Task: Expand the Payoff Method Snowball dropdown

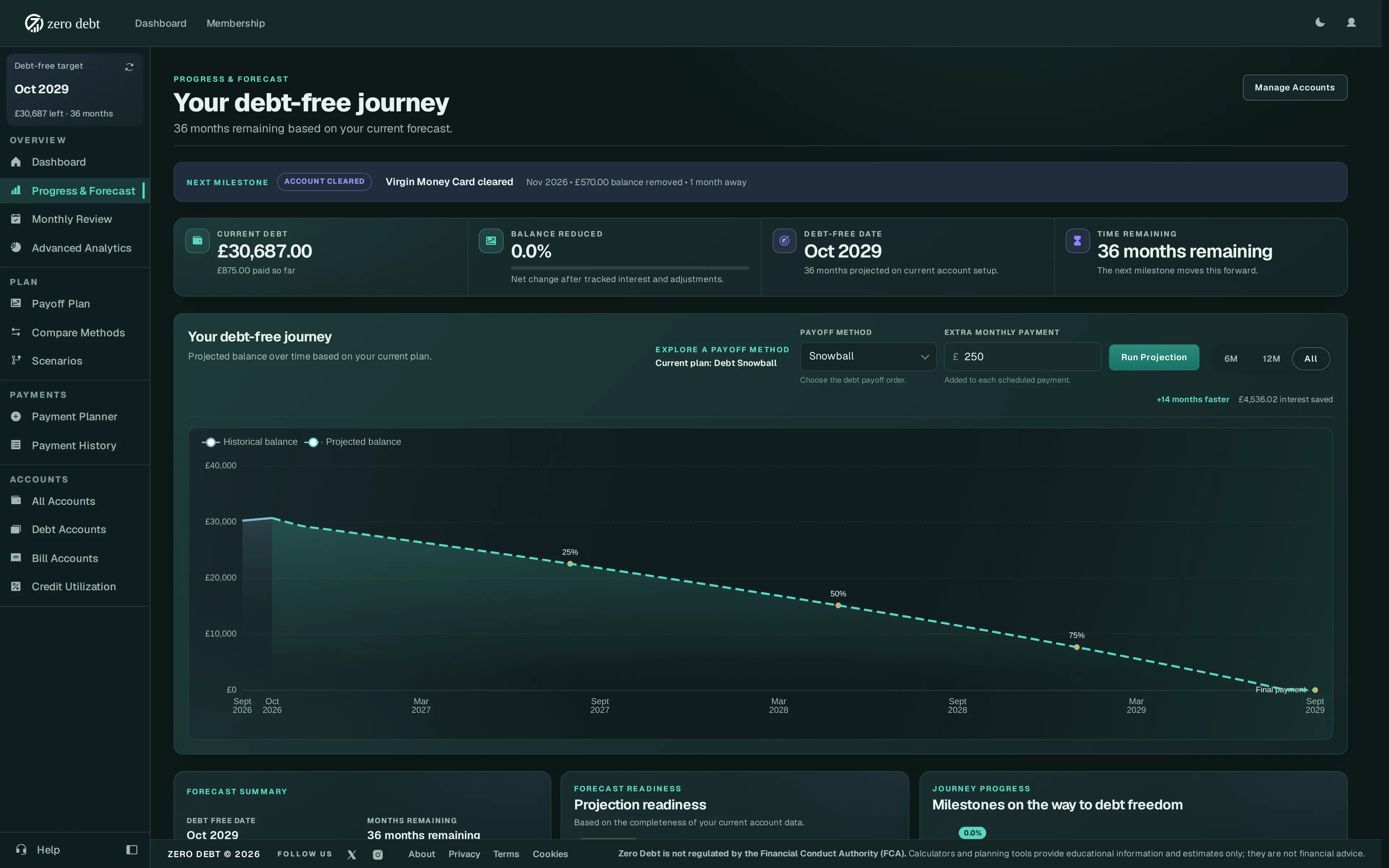Action: click(x=868, y=357)
